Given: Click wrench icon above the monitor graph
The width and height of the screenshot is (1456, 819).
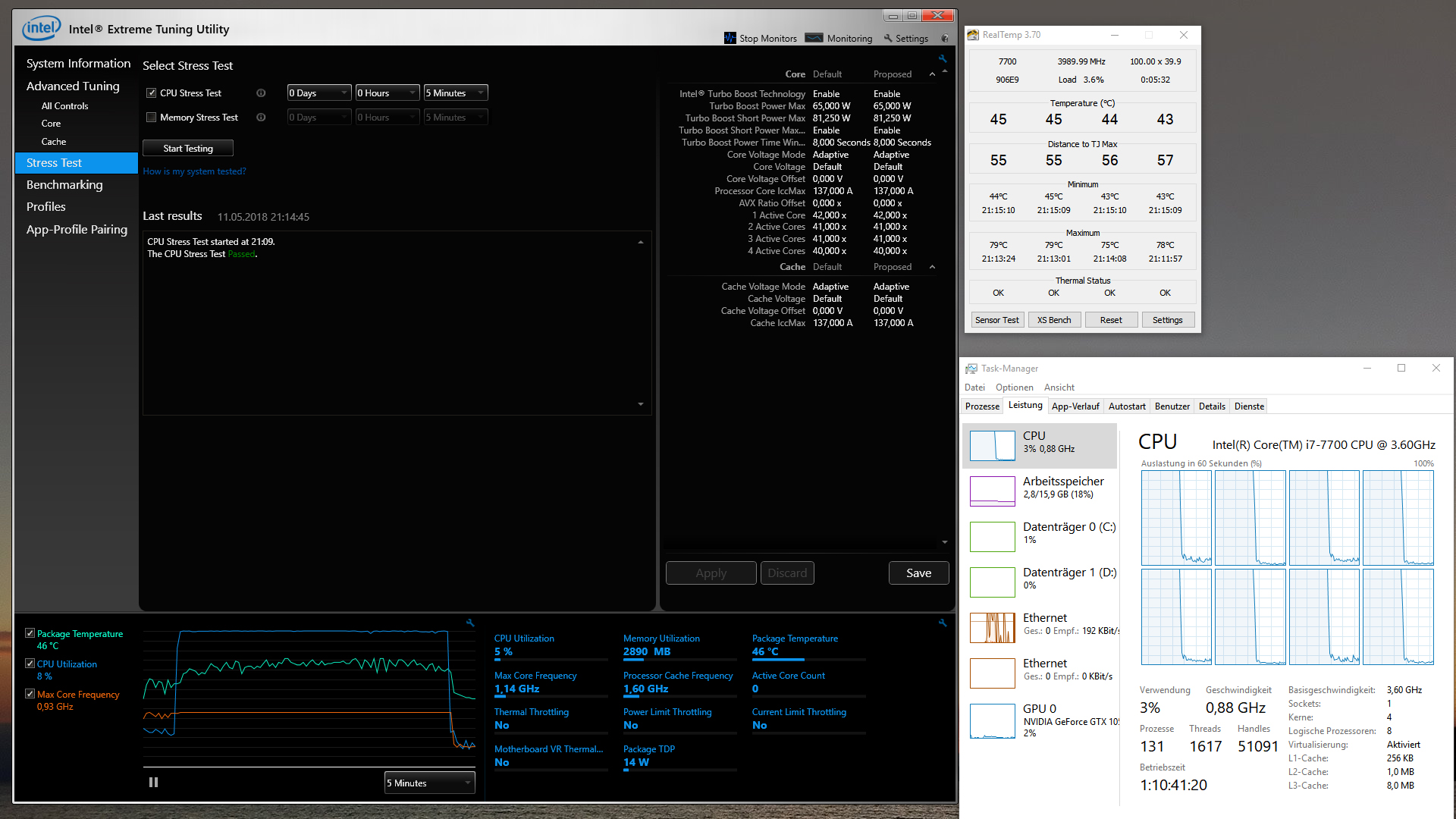Looking at the screenshot, I should coord(470,623).
